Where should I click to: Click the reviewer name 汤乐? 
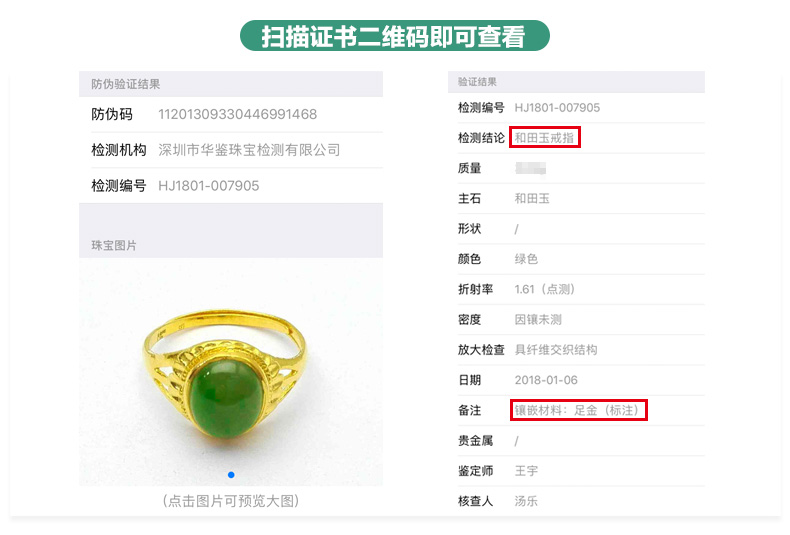526,501
